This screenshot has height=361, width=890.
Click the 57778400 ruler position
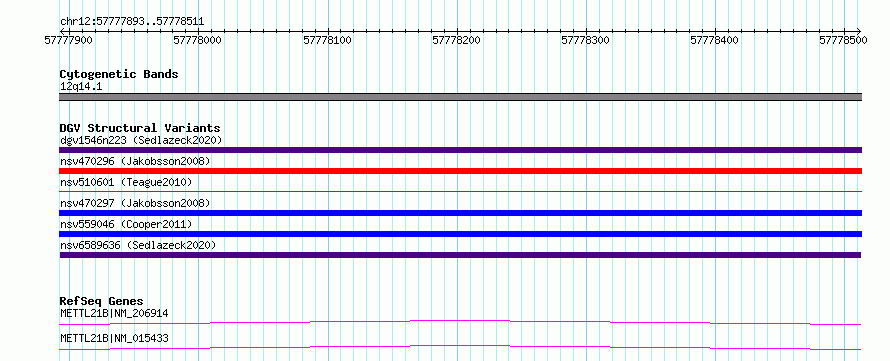coord(715,40)
